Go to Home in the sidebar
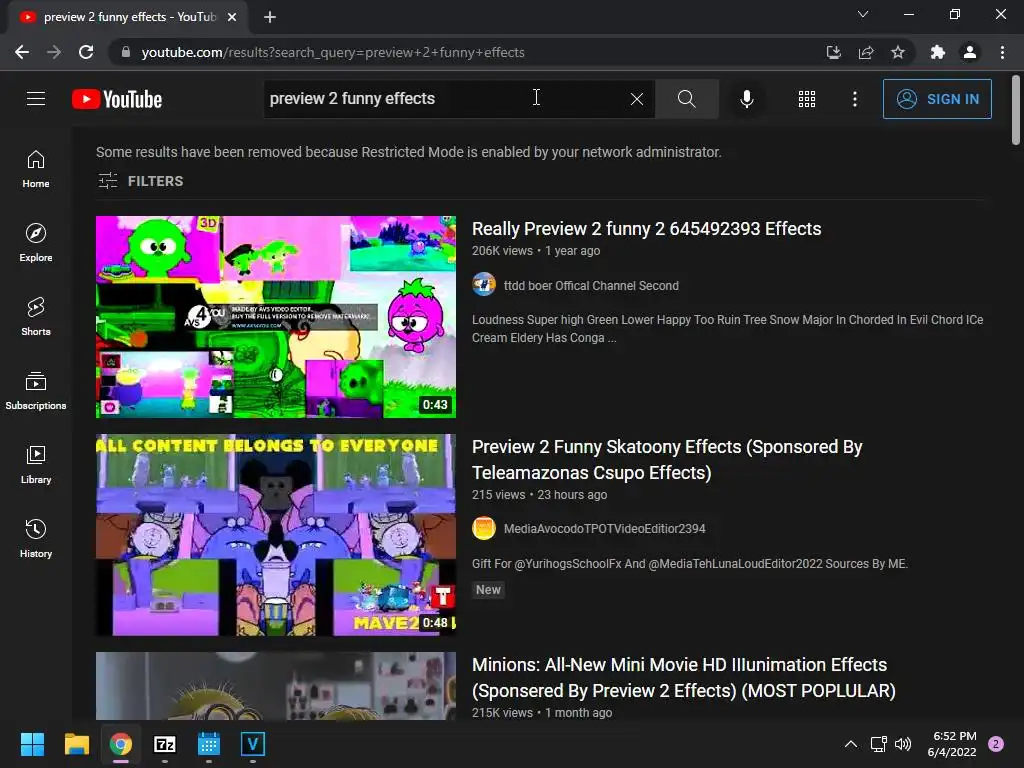Screen dimensions: 1024x768 tap(36, 169)
